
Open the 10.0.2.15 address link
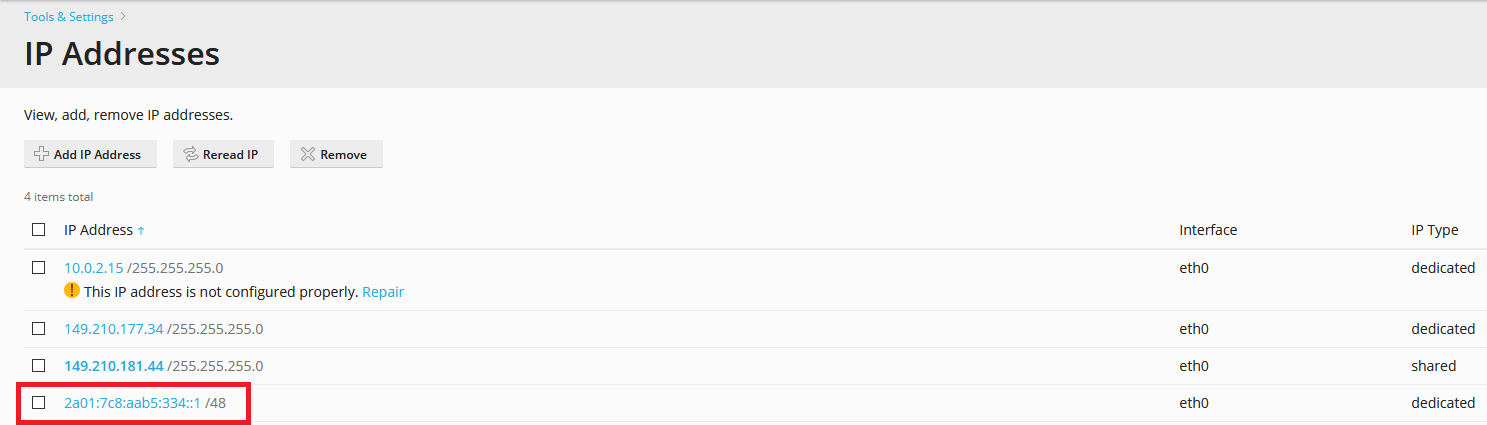[x=94, y=268]
